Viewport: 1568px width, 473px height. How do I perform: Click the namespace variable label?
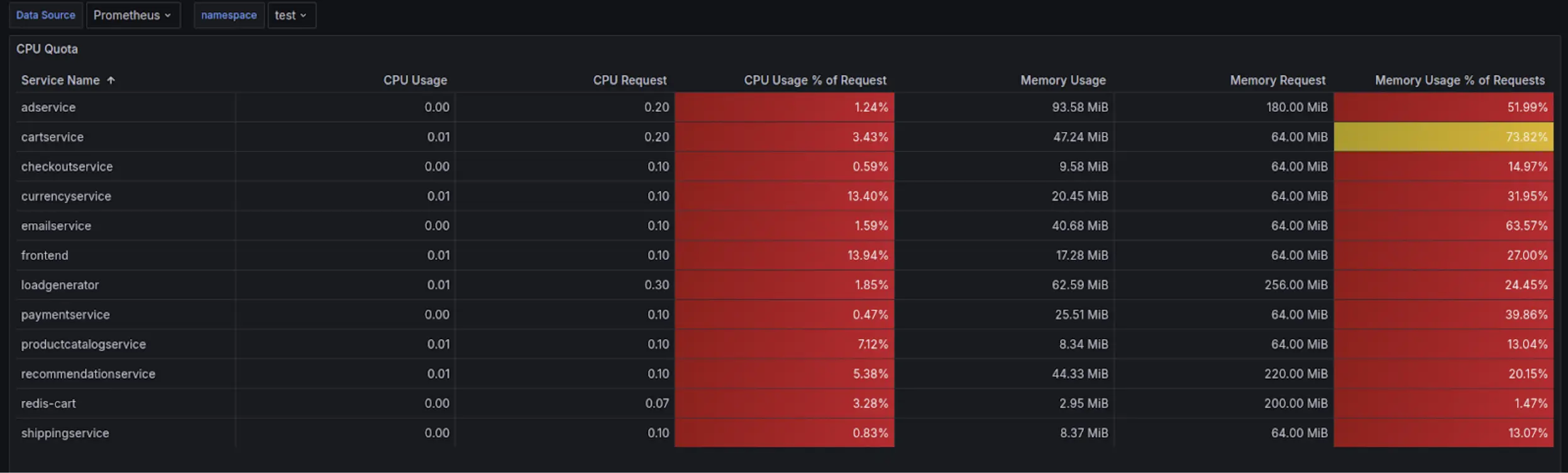point(229,14)
